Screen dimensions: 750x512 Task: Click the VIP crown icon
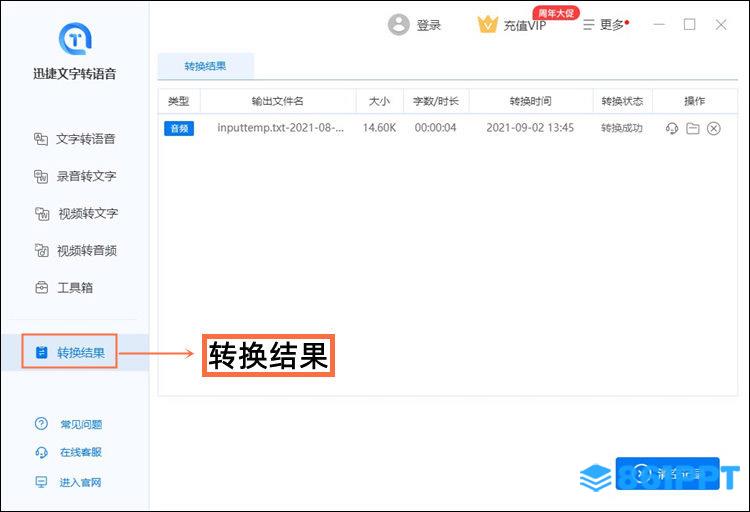pyautogui.click(x=487, y=24)
